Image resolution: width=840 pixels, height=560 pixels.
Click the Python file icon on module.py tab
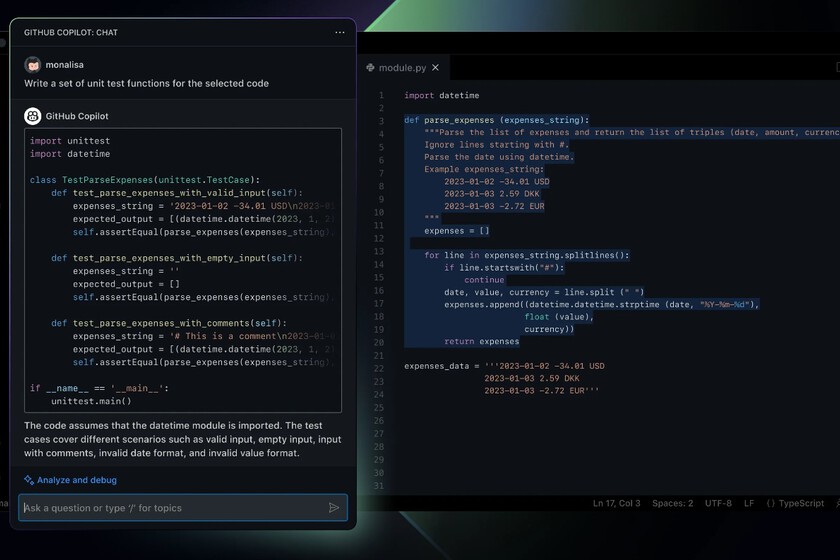point(370,68)
